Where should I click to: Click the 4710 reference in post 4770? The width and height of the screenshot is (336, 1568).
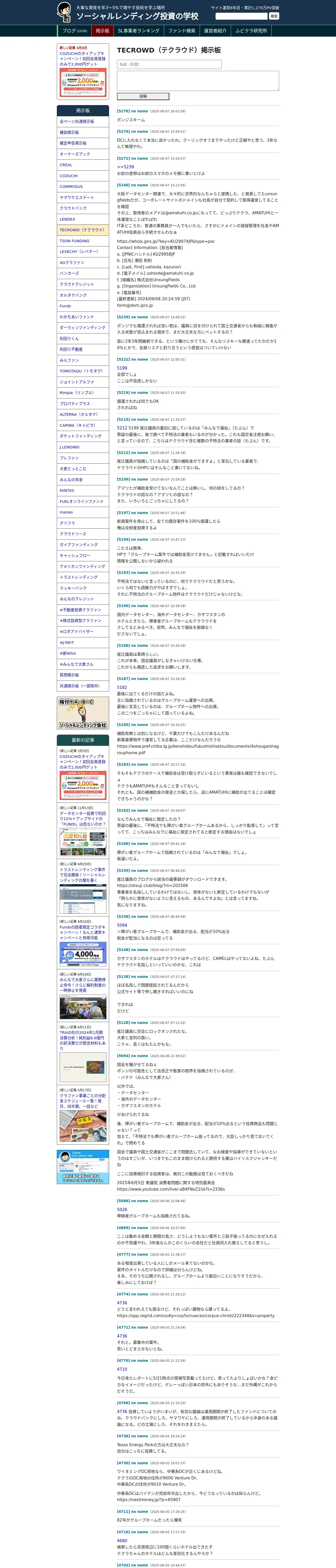pos(122,1369)
